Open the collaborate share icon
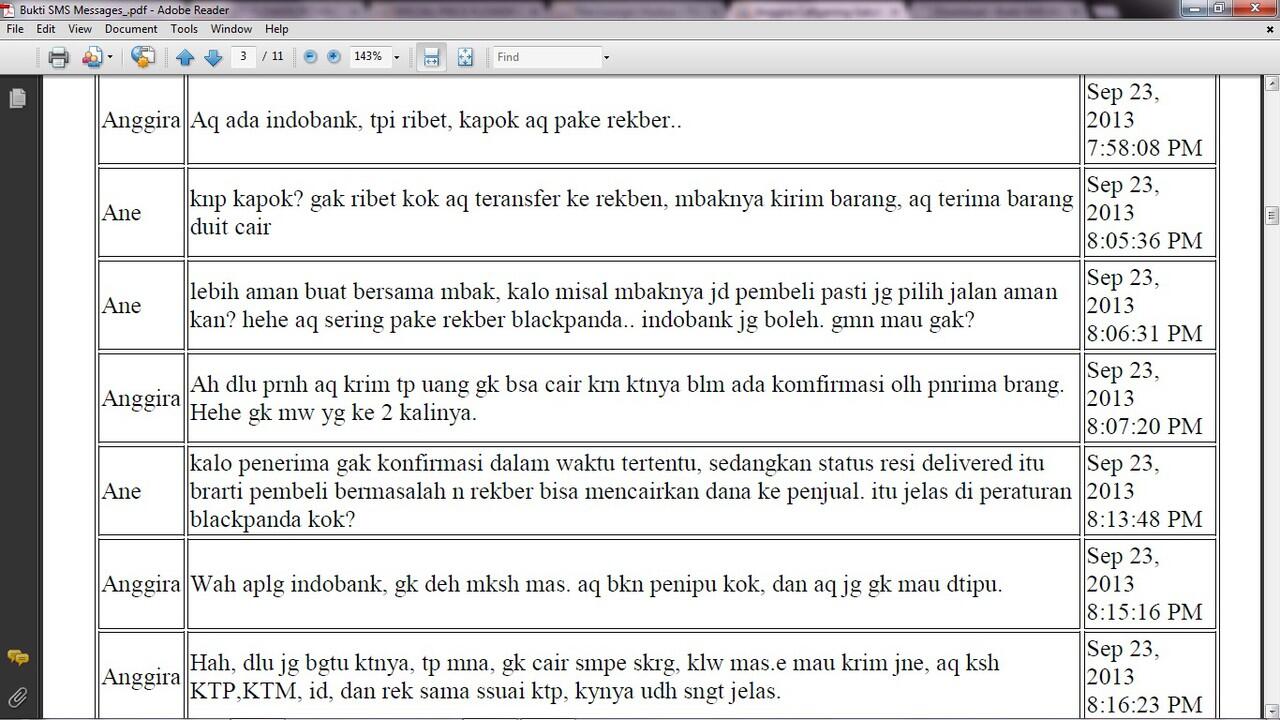Viewport: 1280px width, 720px height. pos(92,57)
